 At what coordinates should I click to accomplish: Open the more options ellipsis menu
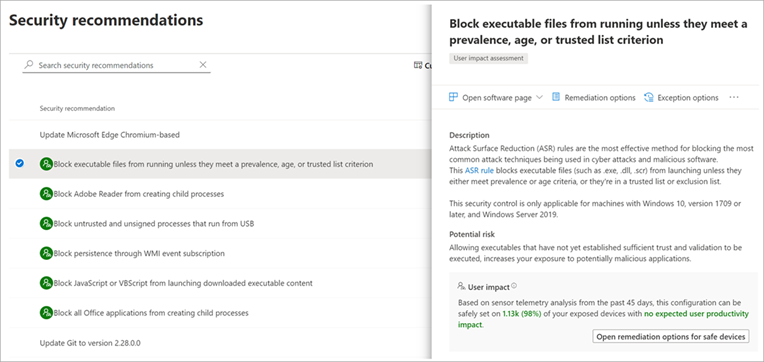[x=734, y=97]
